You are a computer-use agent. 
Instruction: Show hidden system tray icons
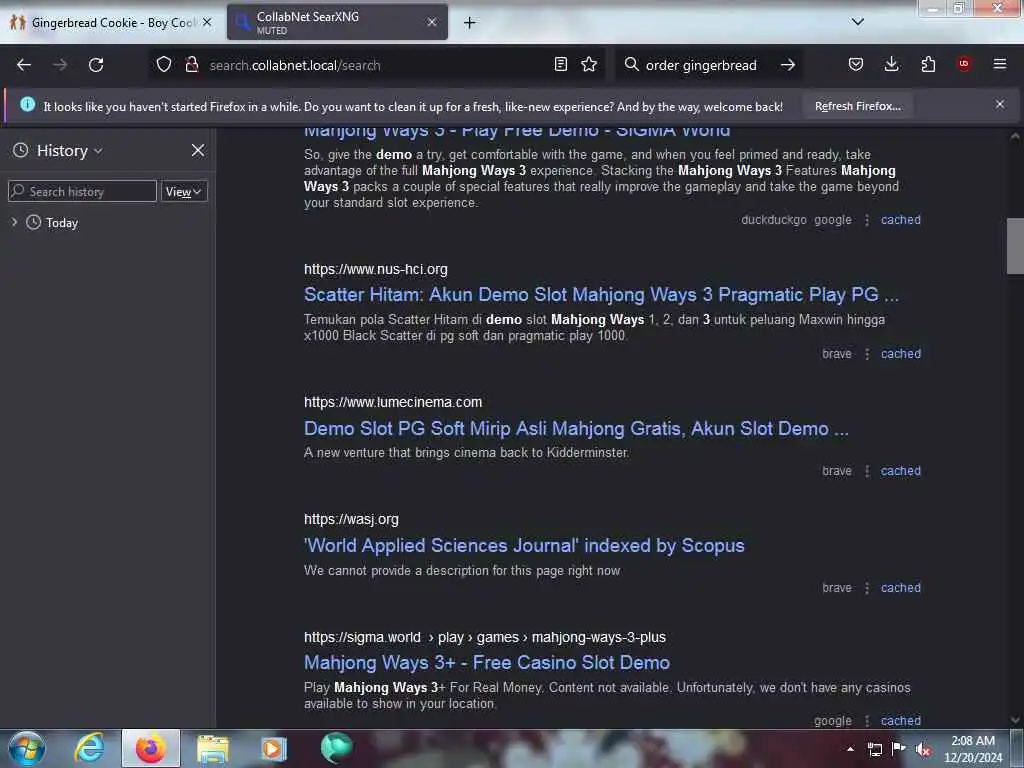850,749
